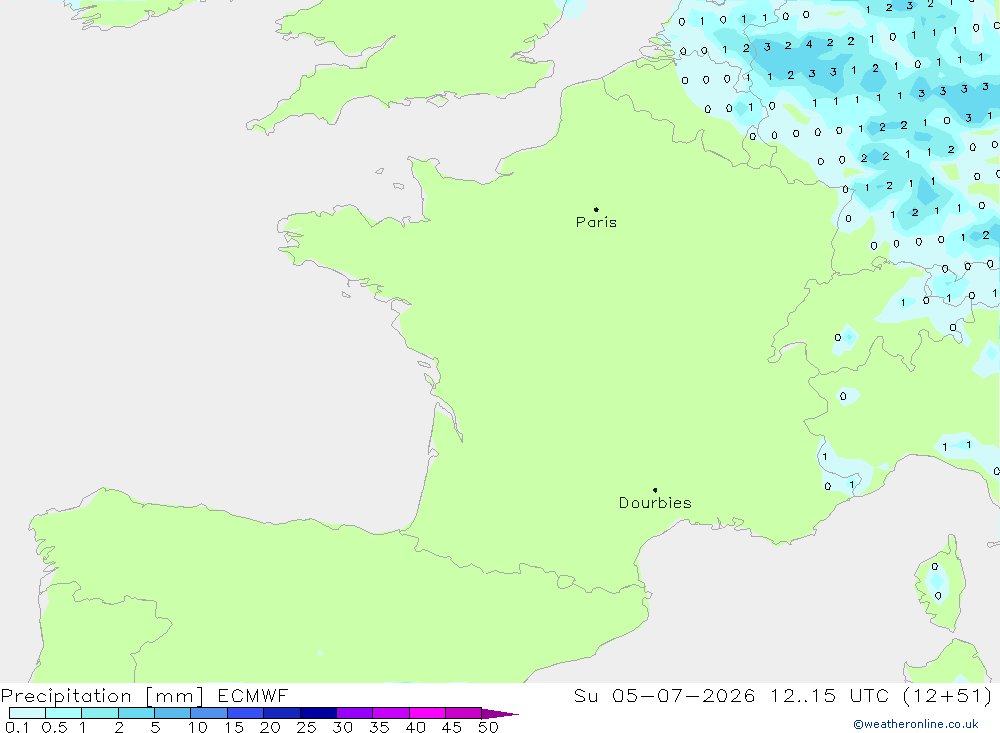Pick the 5–10 mm legend color swatch

173,713
